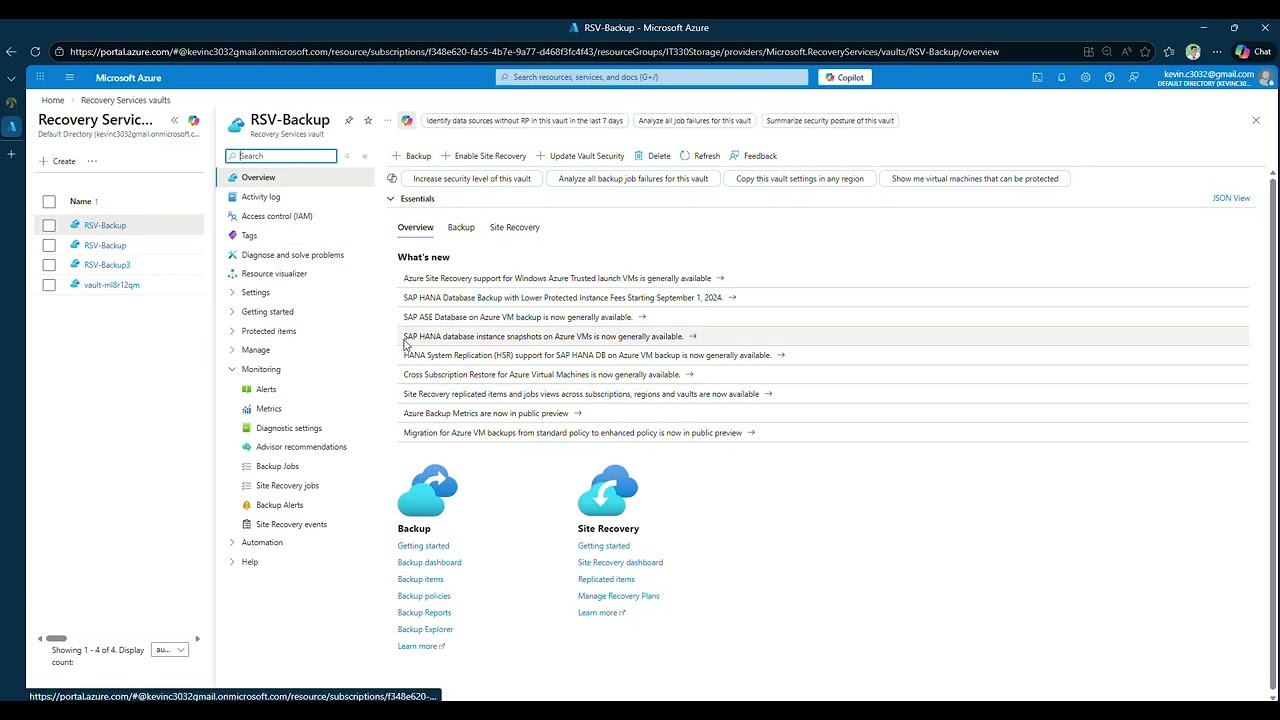
Task: Click the vaults list horizontal scrollbar
Action: (x=56, y=638)
